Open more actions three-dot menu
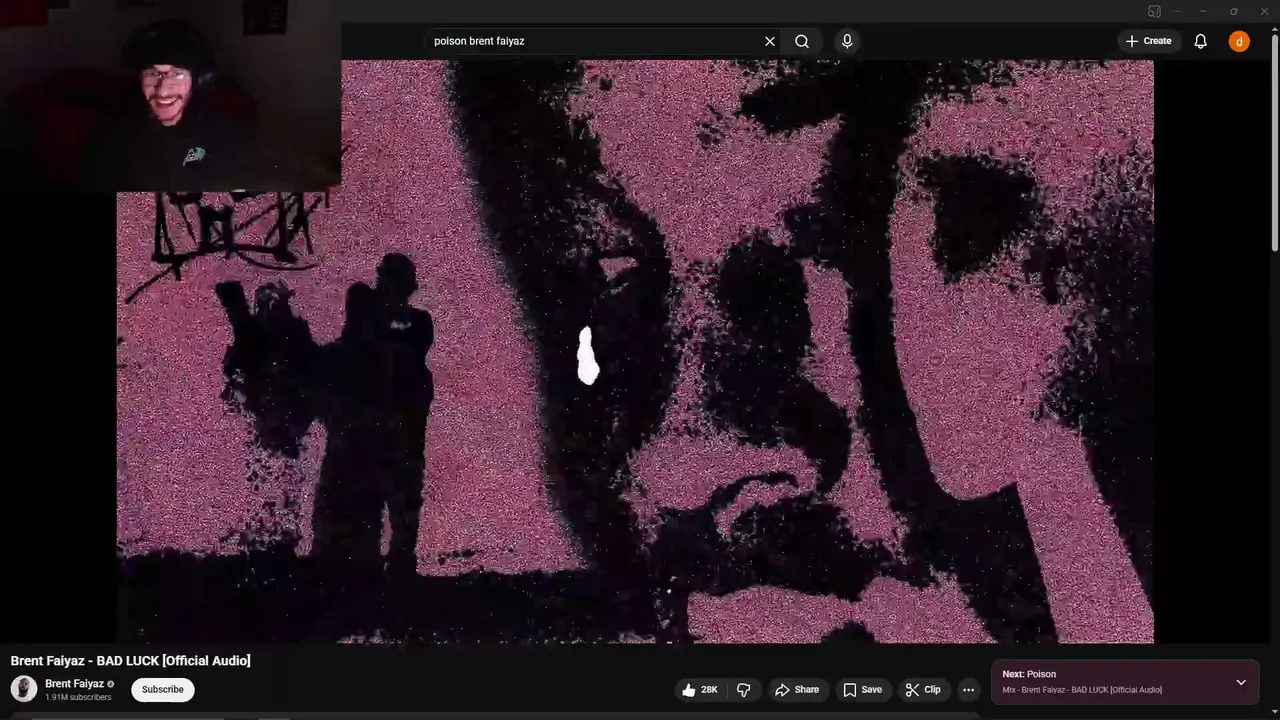Viewport: 1280px width, 720px height. [968, 690]
